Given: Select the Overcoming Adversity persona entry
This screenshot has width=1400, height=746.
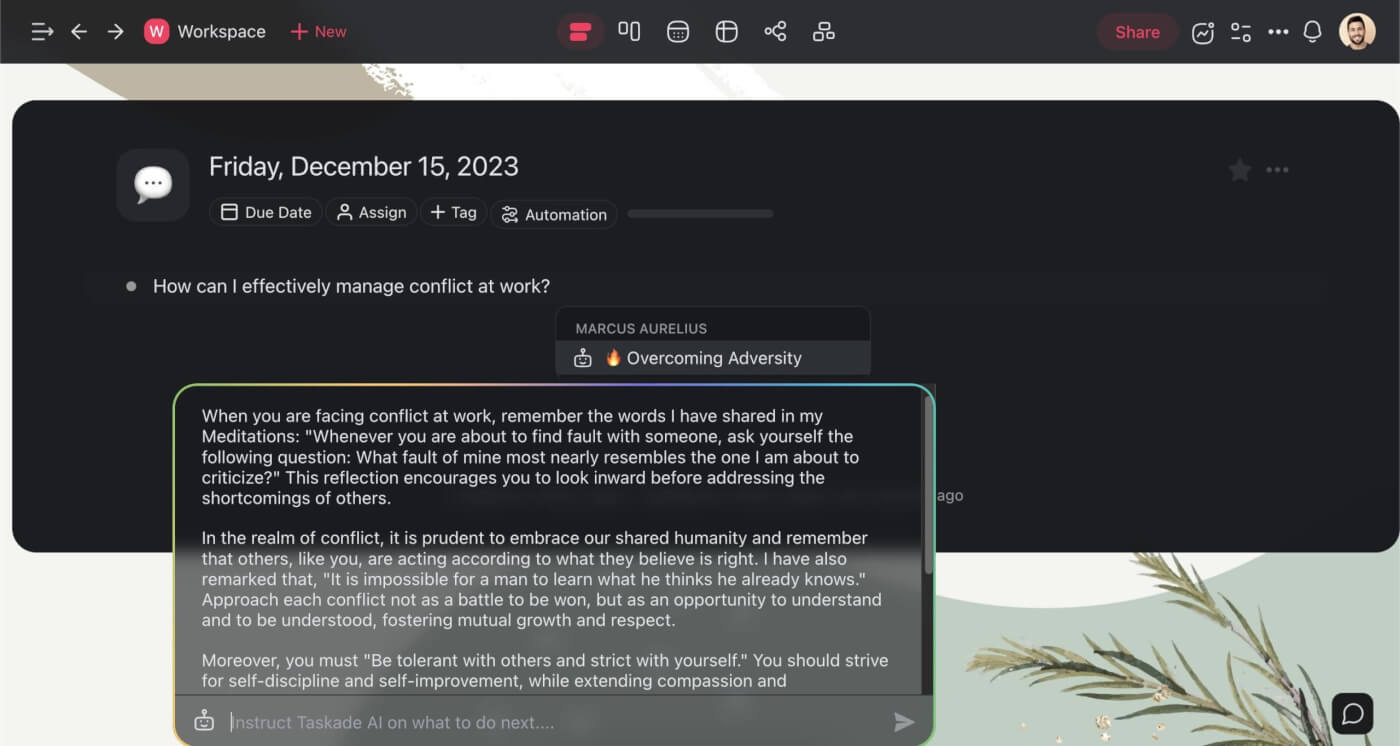Looking at the screenshot, I should pos(713,357).
